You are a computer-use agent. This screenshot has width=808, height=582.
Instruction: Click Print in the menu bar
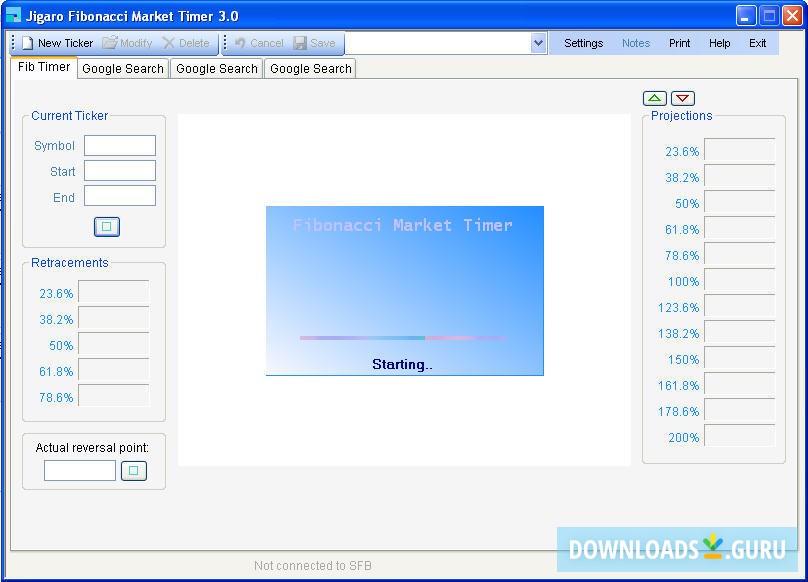coord(679,43)
